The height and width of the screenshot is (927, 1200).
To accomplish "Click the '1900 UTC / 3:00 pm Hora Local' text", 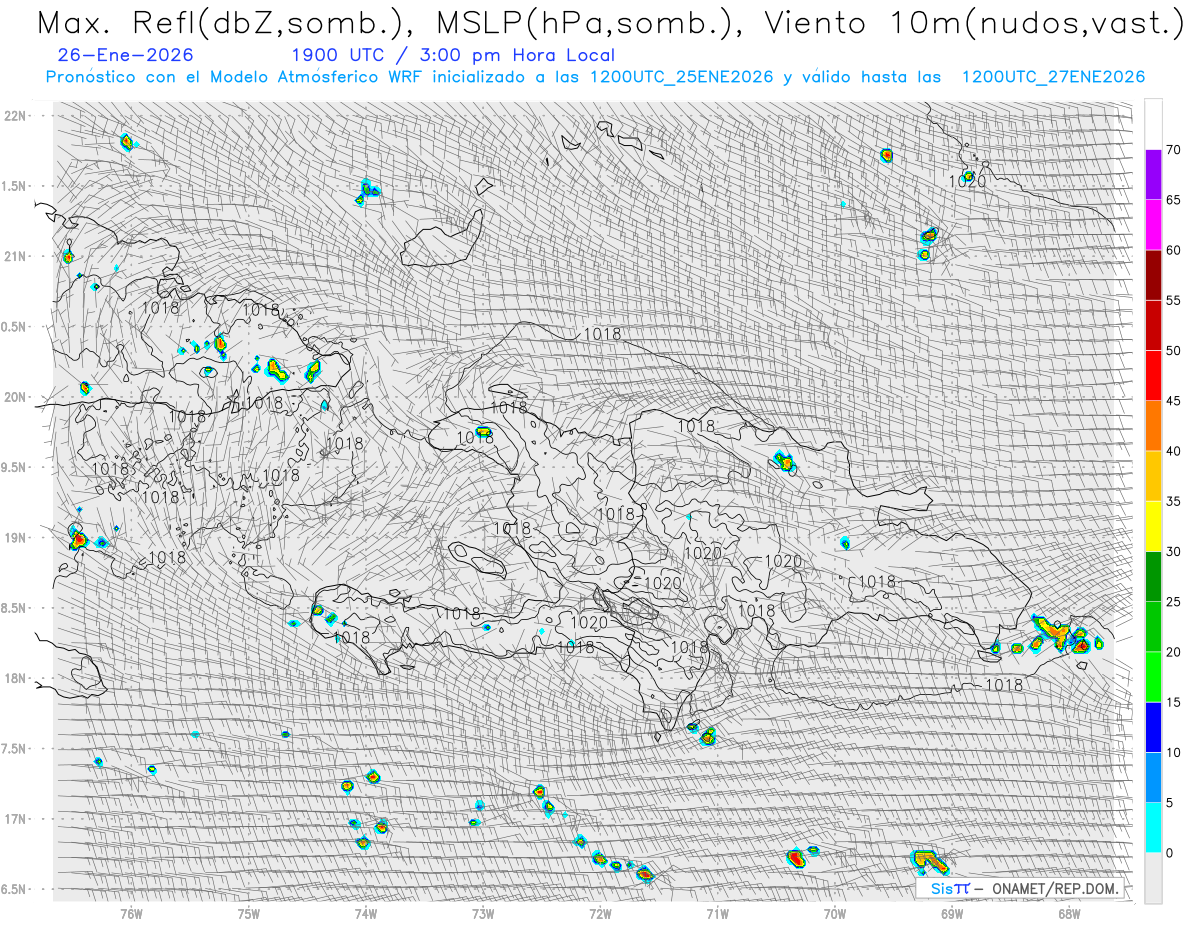I will pyautogui.click(x=453, y=55).
